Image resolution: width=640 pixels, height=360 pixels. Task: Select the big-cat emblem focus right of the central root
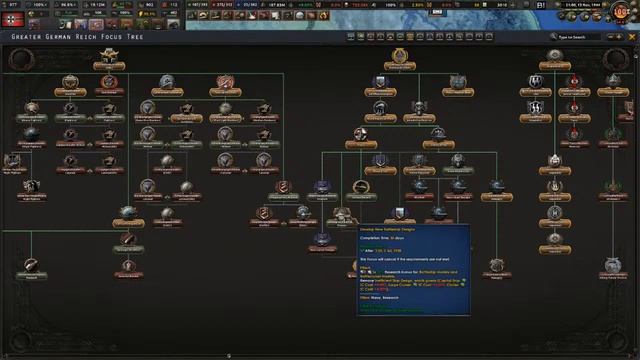pos(458,85)
